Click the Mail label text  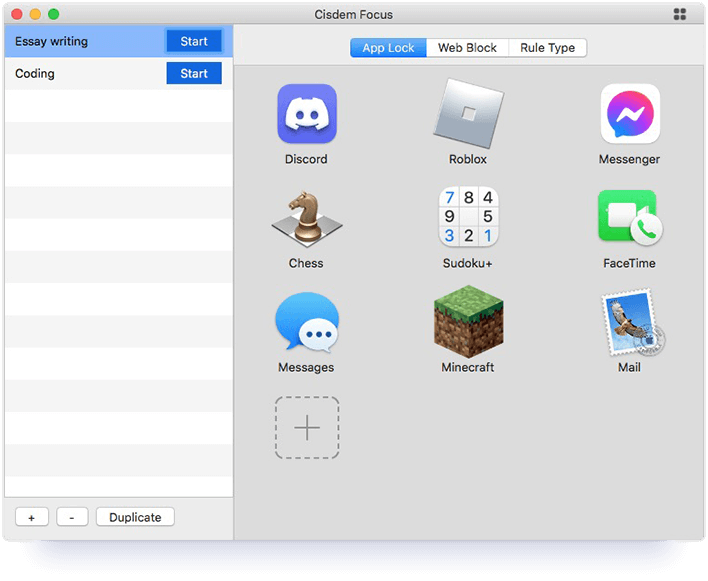coord(629,367)
